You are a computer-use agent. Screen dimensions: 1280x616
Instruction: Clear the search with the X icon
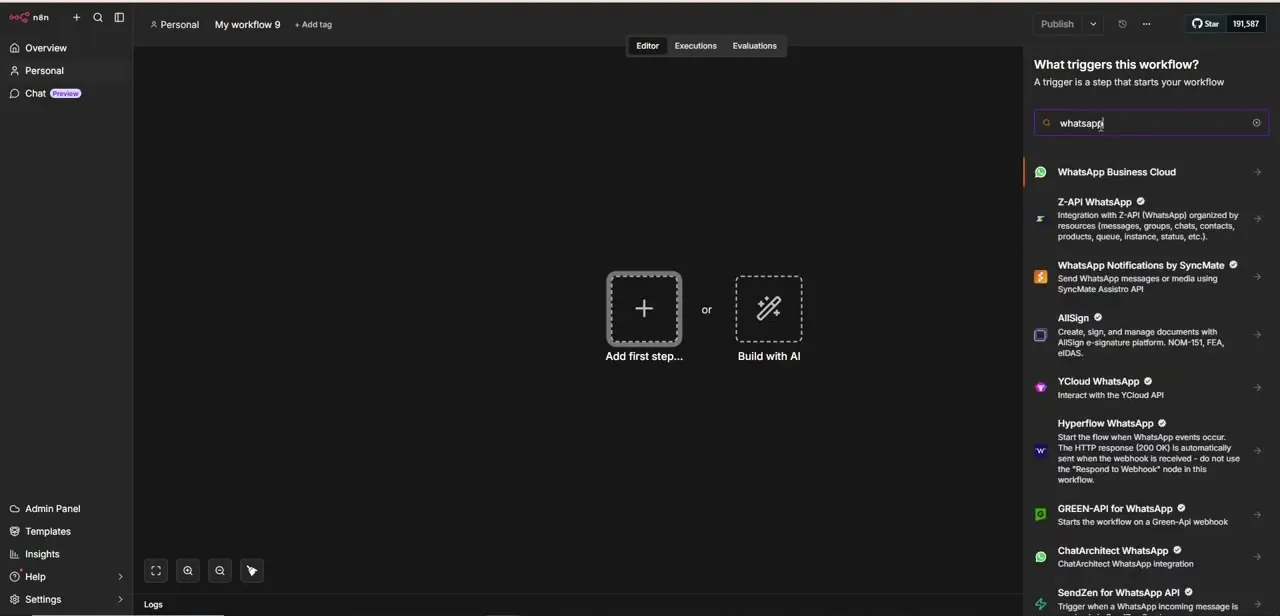pos(1257,123)
